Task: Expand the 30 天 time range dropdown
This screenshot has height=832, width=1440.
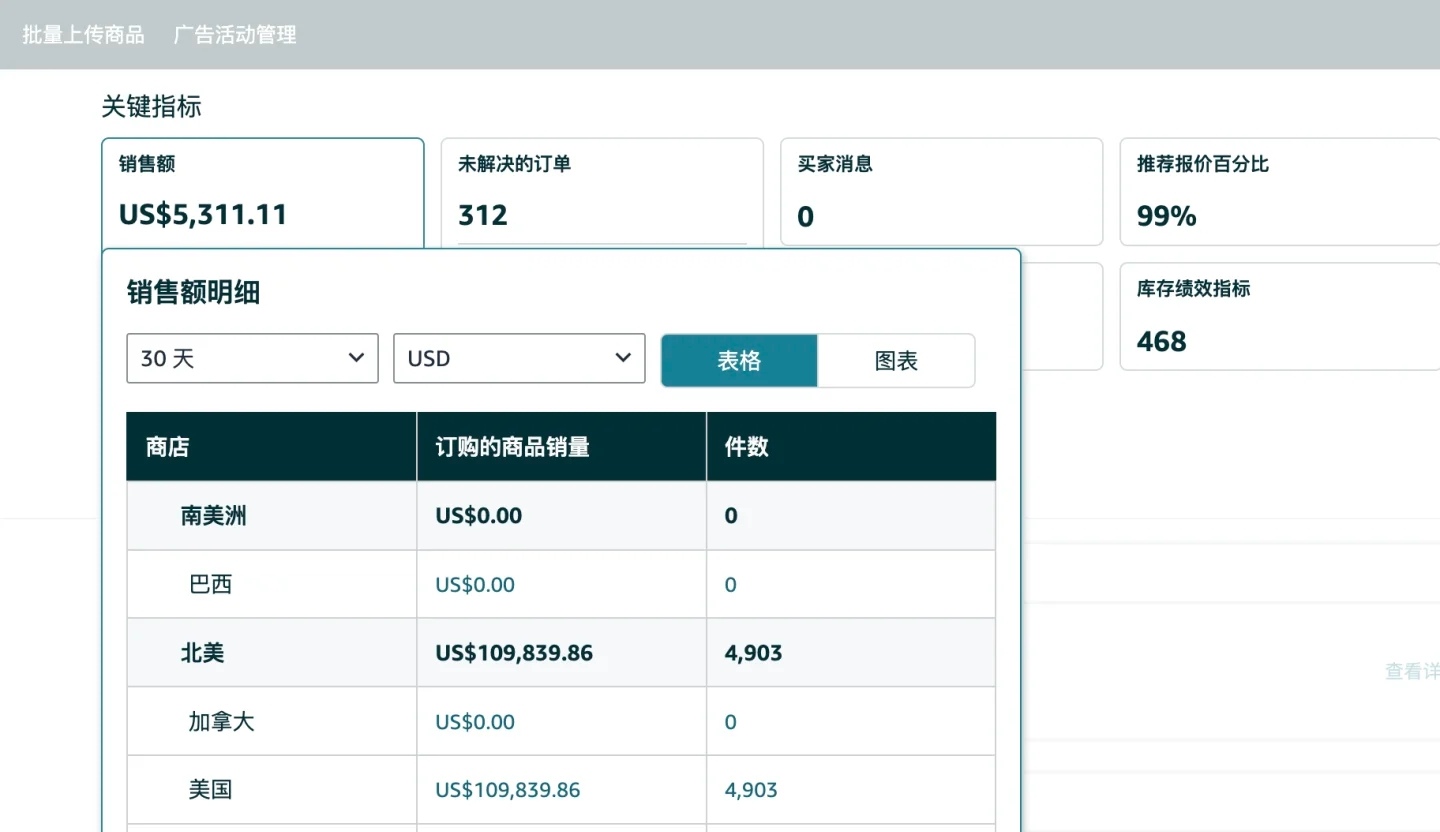Action: 252,358
